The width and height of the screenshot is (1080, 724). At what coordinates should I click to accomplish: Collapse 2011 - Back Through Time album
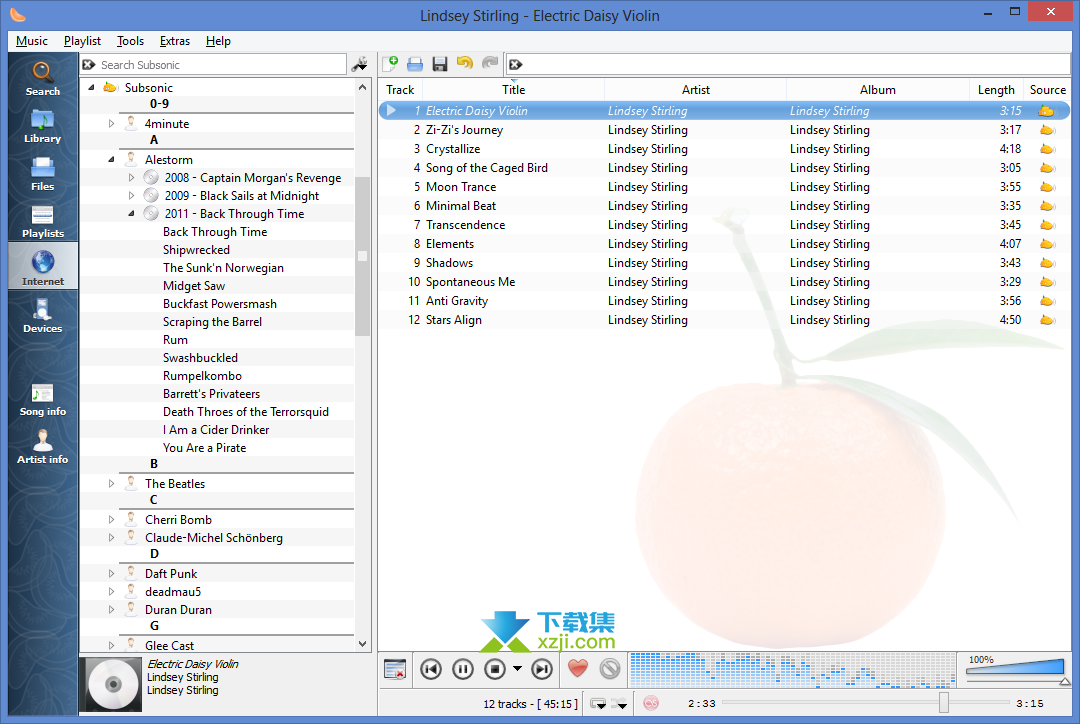point(131,214)
